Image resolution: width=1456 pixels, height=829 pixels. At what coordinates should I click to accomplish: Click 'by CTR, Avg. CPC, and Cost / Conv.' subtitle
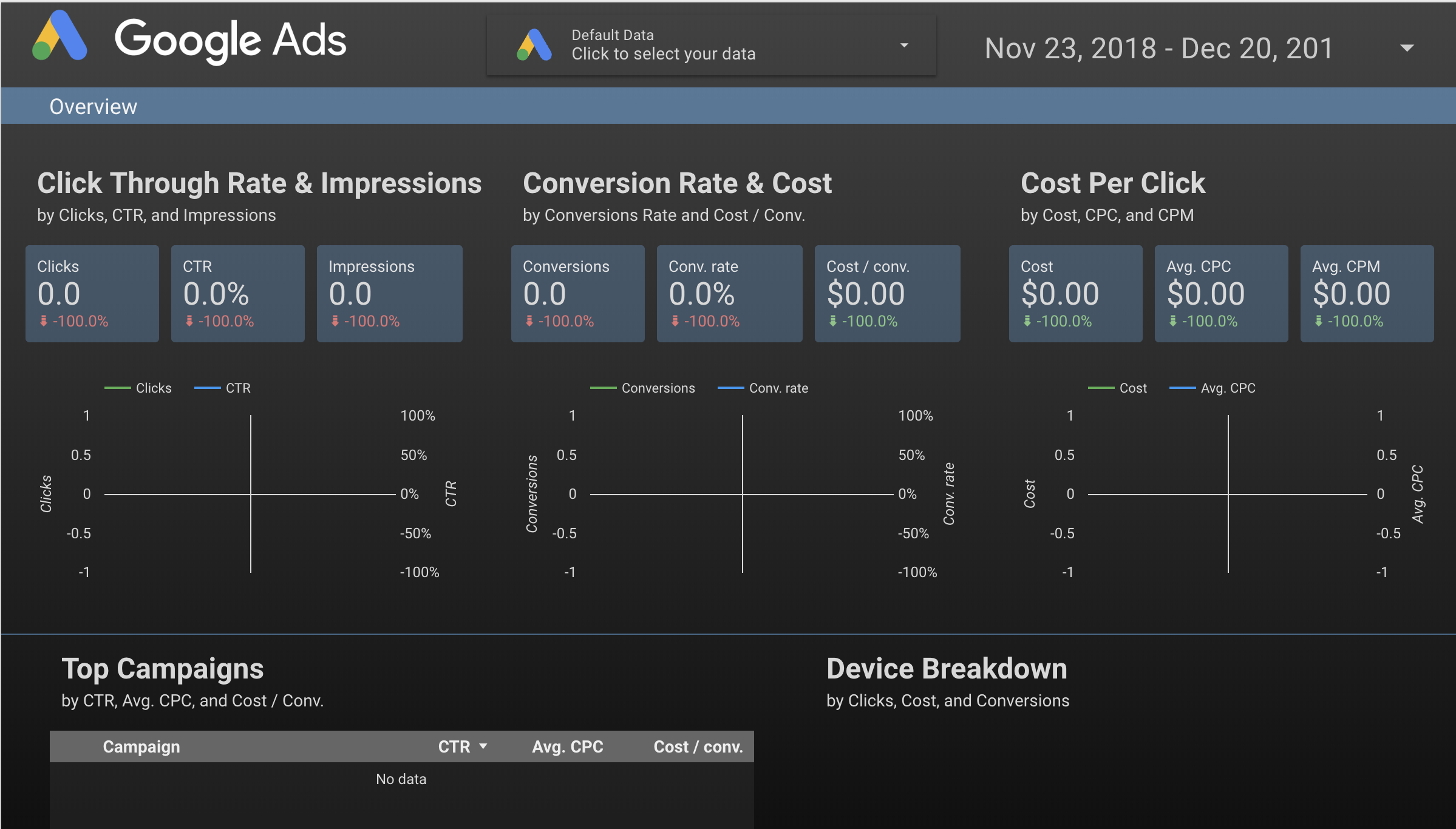192,701
